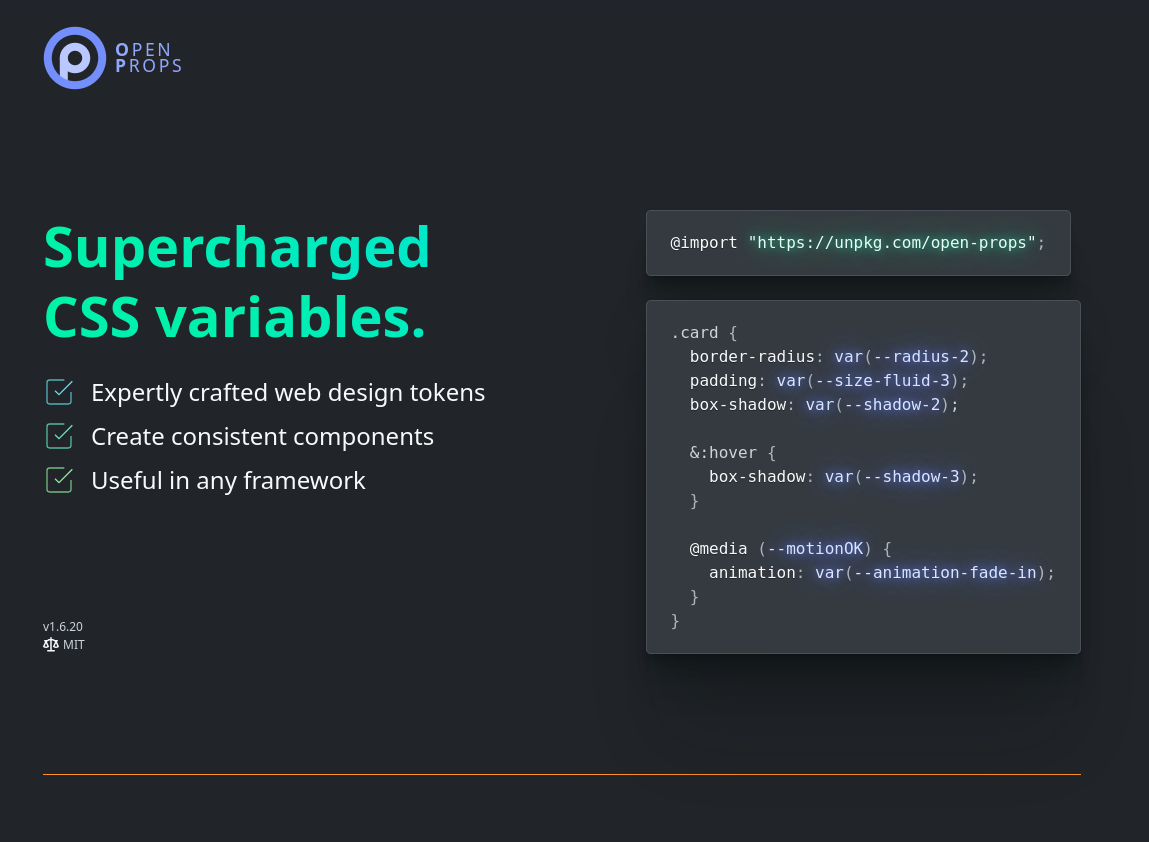Click the --shadow-3 variable in hover block
1149x842 pixels.
click(x=906, y=477)
